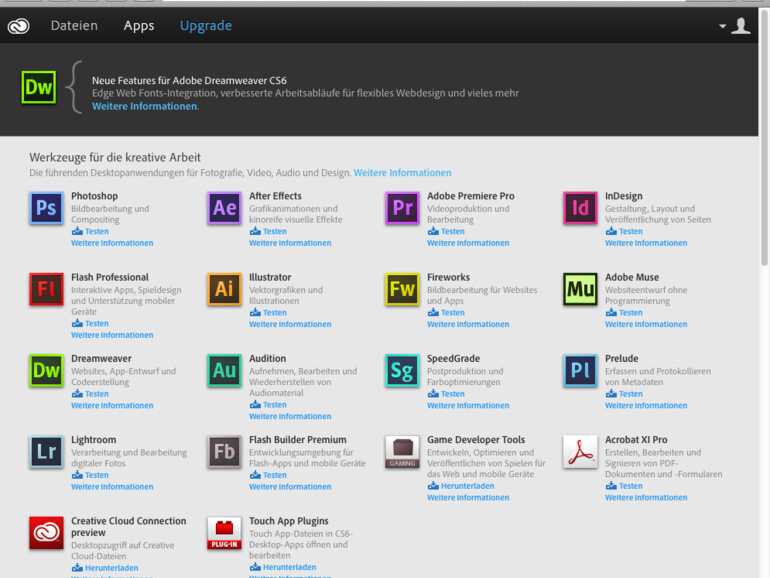Viewport: 770px width, 578px height.
Task: Click the Neue Features für Adobe Dreamweaver CS6 headline
Action: pyautogui.click(x=189, y=81)
